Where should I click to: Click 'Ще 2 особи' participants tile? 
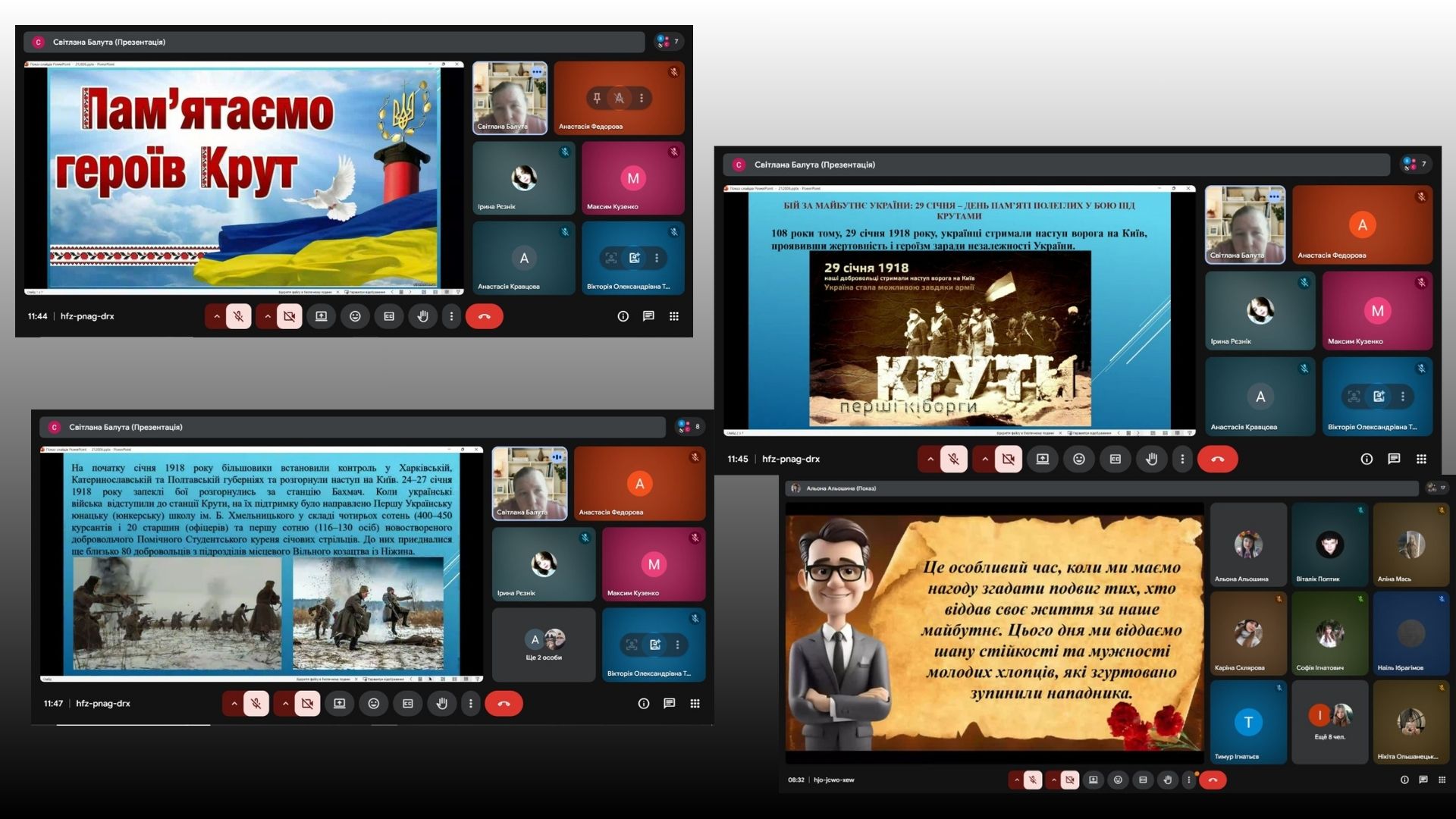click(544, 645)
